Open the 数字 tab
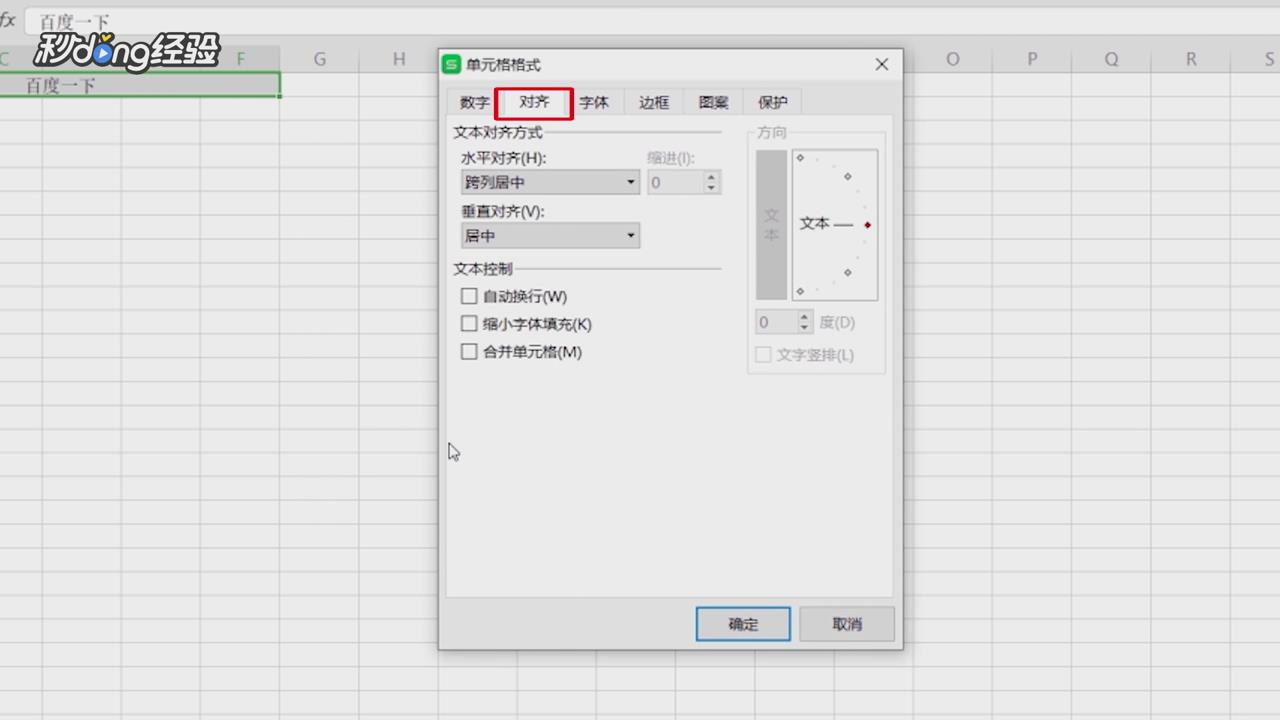1280x720 pixels. 475,102
